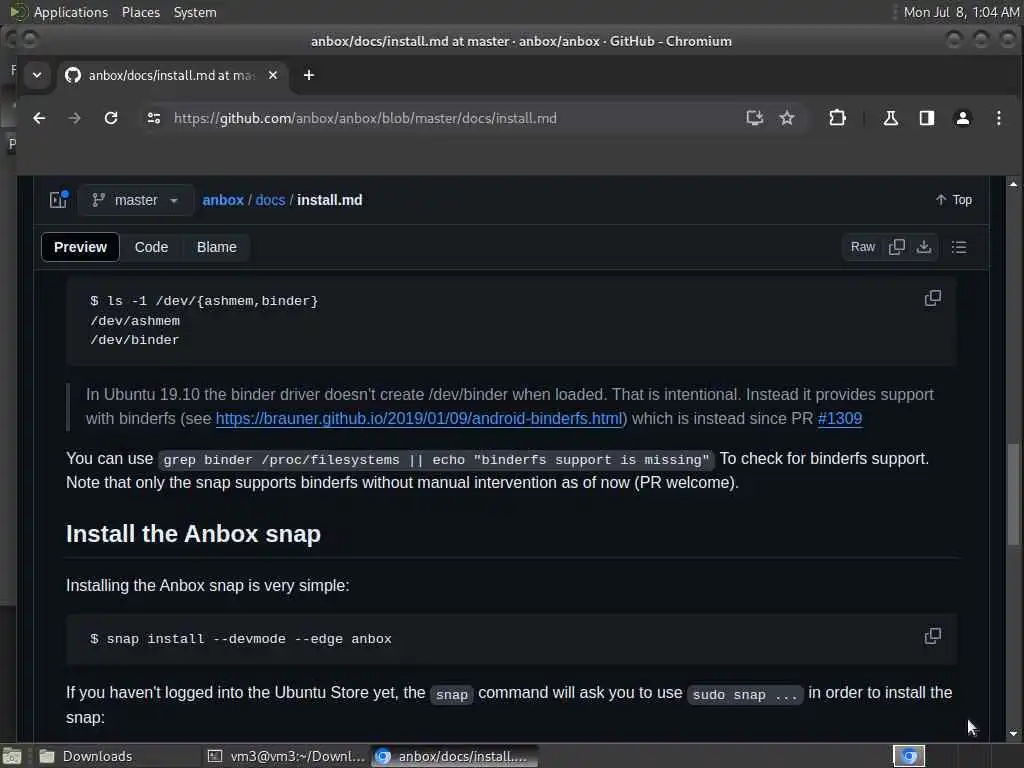The width and height of the screenshot is (1024, 768).
Task: Open the docs folder breadcrumb
Action: coord(270,200)
